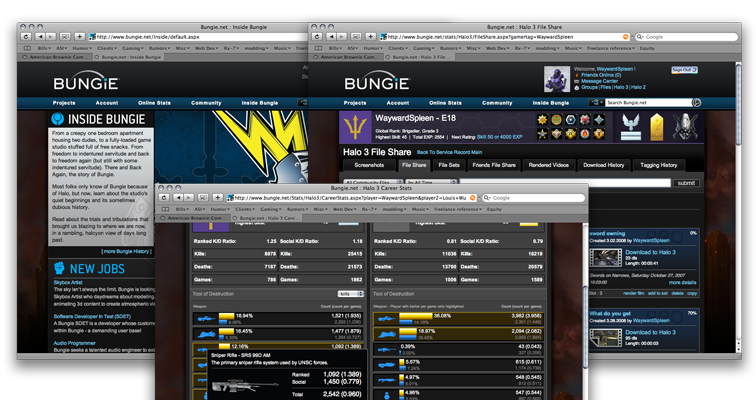Click back arrow in Career Stats window
This screenshot has height=400, width=756.
(x=178, y=198)
